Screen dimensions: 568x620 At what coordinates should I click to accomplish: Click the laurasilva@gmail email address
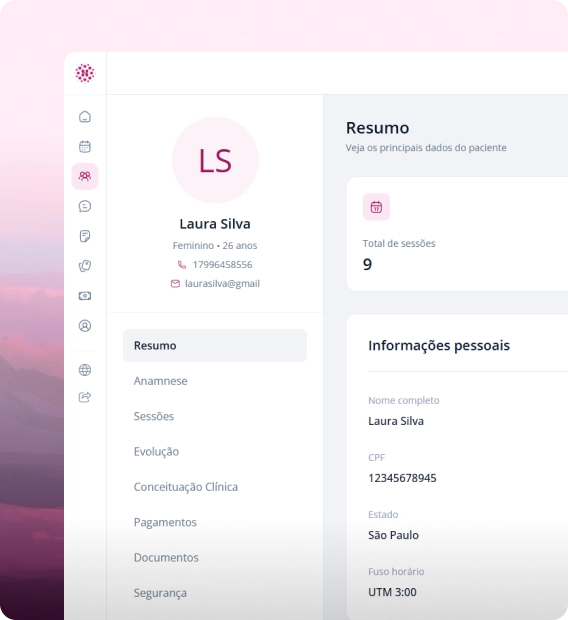coord(222,284)
